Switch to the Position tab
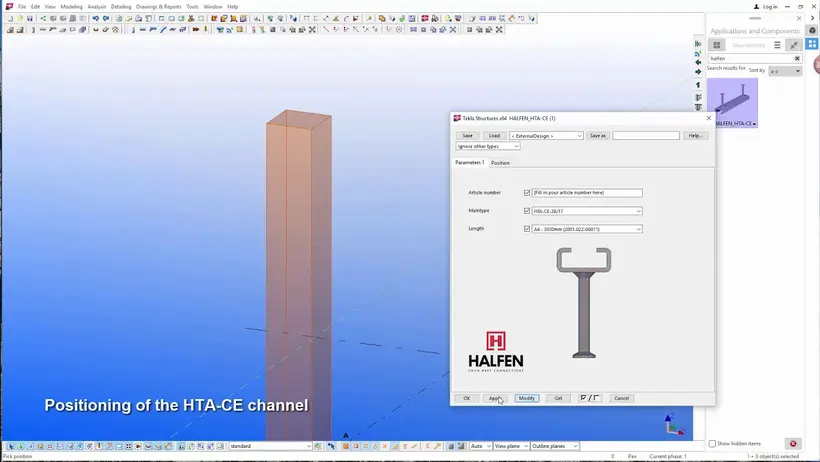The image size is (820, 462). (x=500, y=163)
